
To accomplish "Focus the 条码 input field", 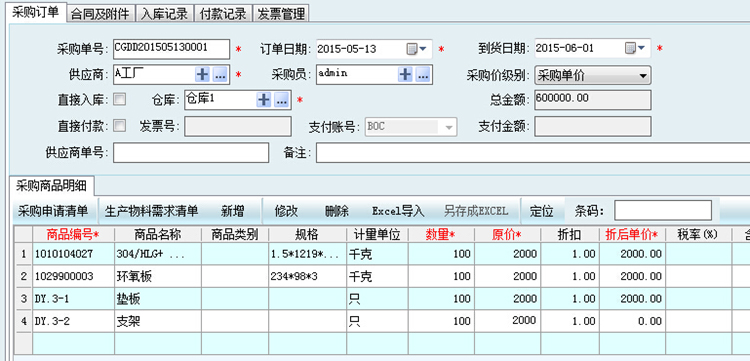I will point(663,210).
